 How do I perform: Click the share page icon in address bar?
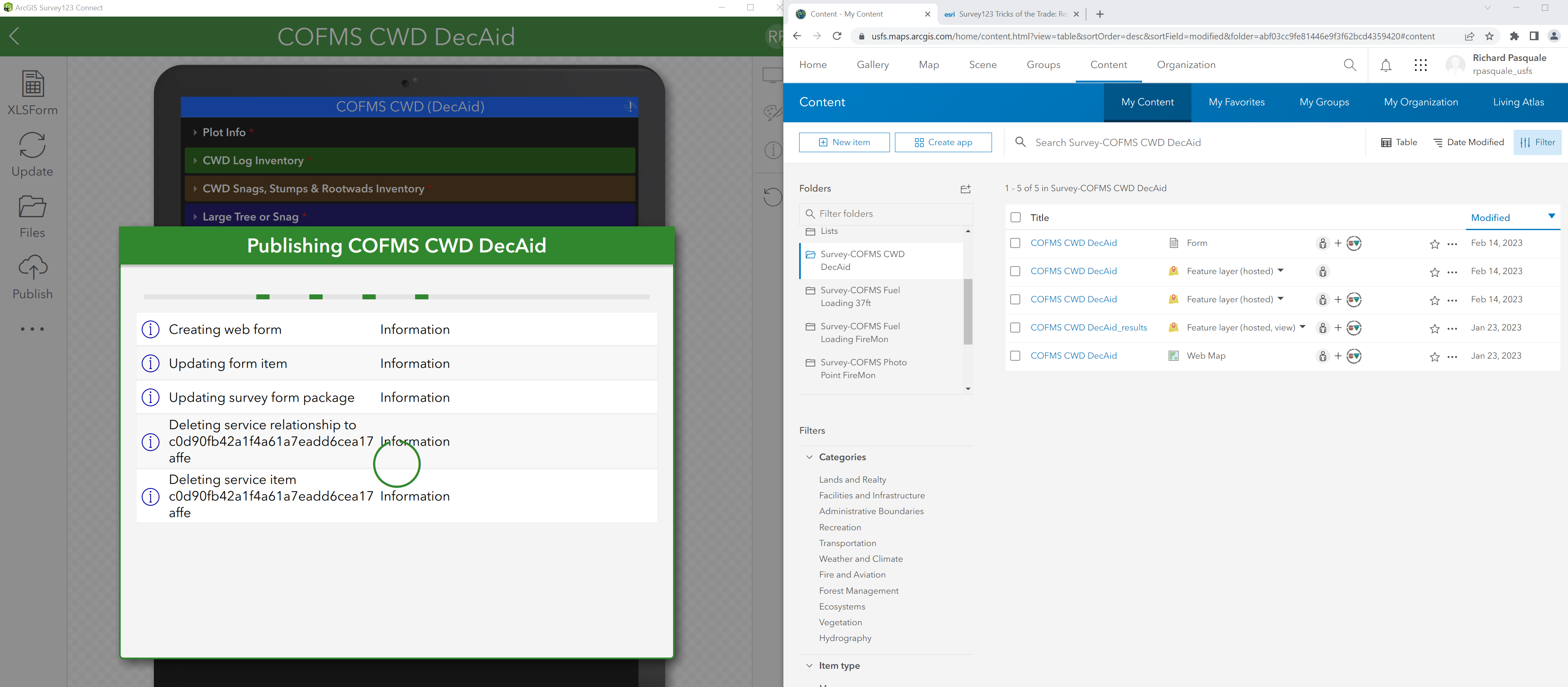pyautogui.click(x=1469, y=36)
